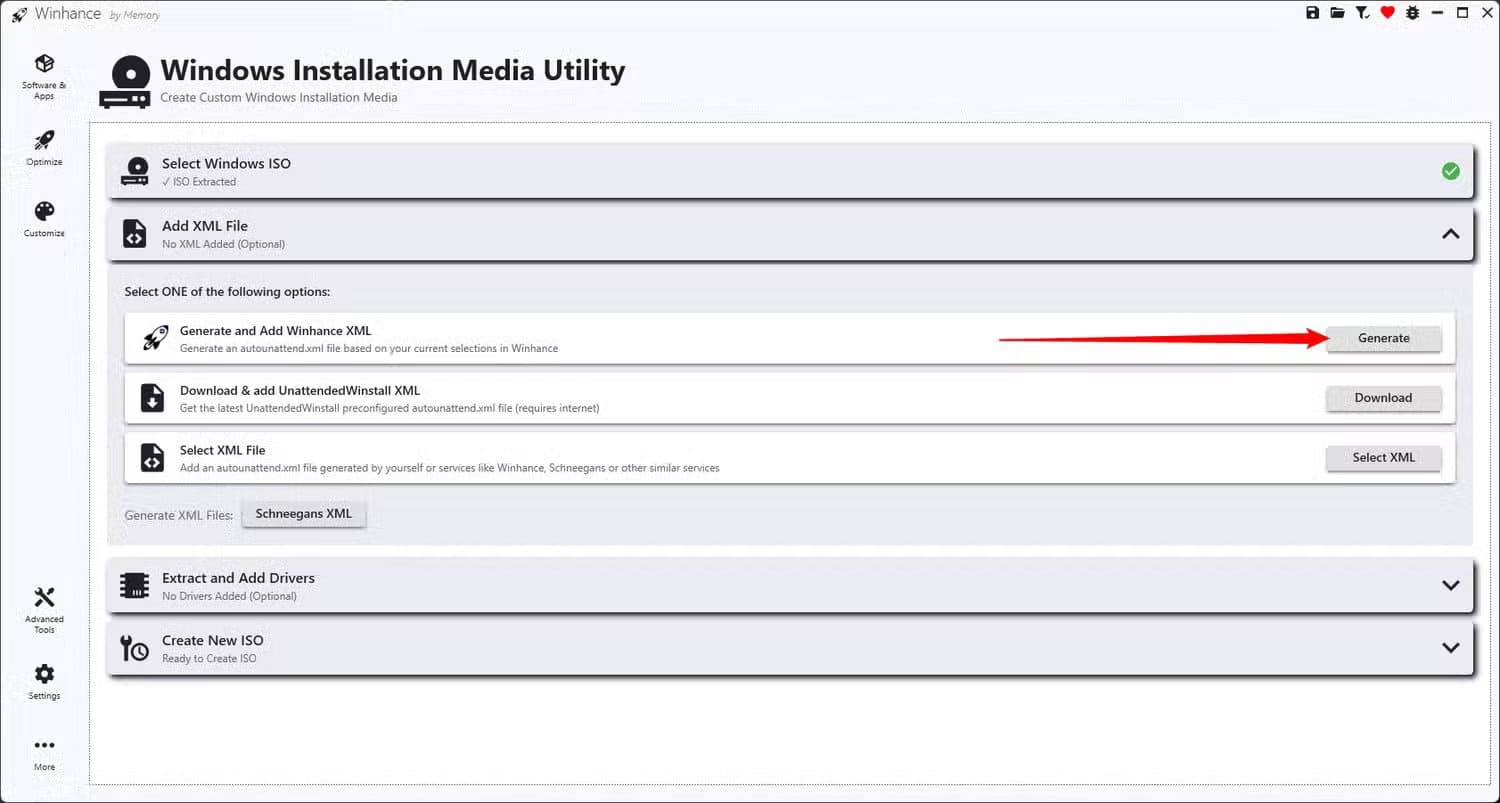The image size is (1500, 803).
Task: Click the Select Windows ISO header text
Action: pyautogui.click(x=226, y=163)
